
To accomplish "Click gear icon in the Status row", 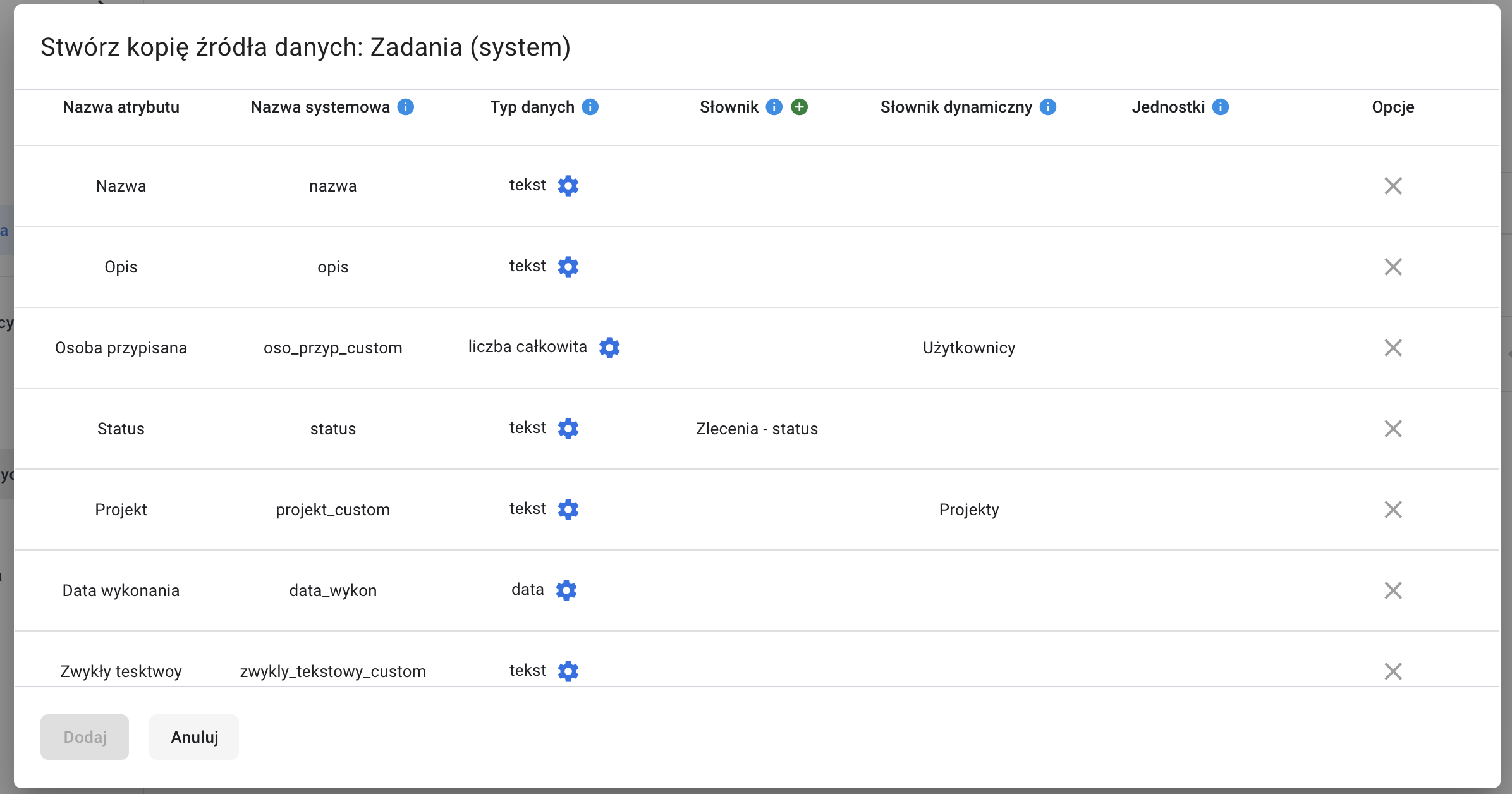I will click(x=568, y=429).
